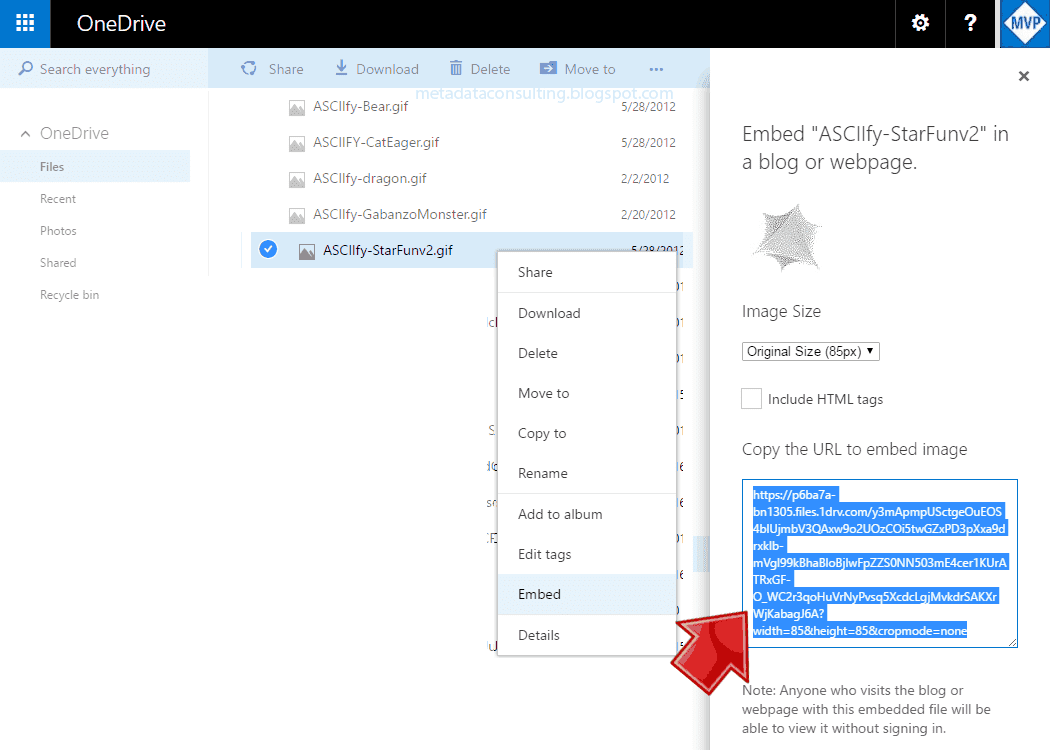This screenshot has width=1050, height=750.
Task: Choose Embed from the context menu
Action: tap(539, 594)
